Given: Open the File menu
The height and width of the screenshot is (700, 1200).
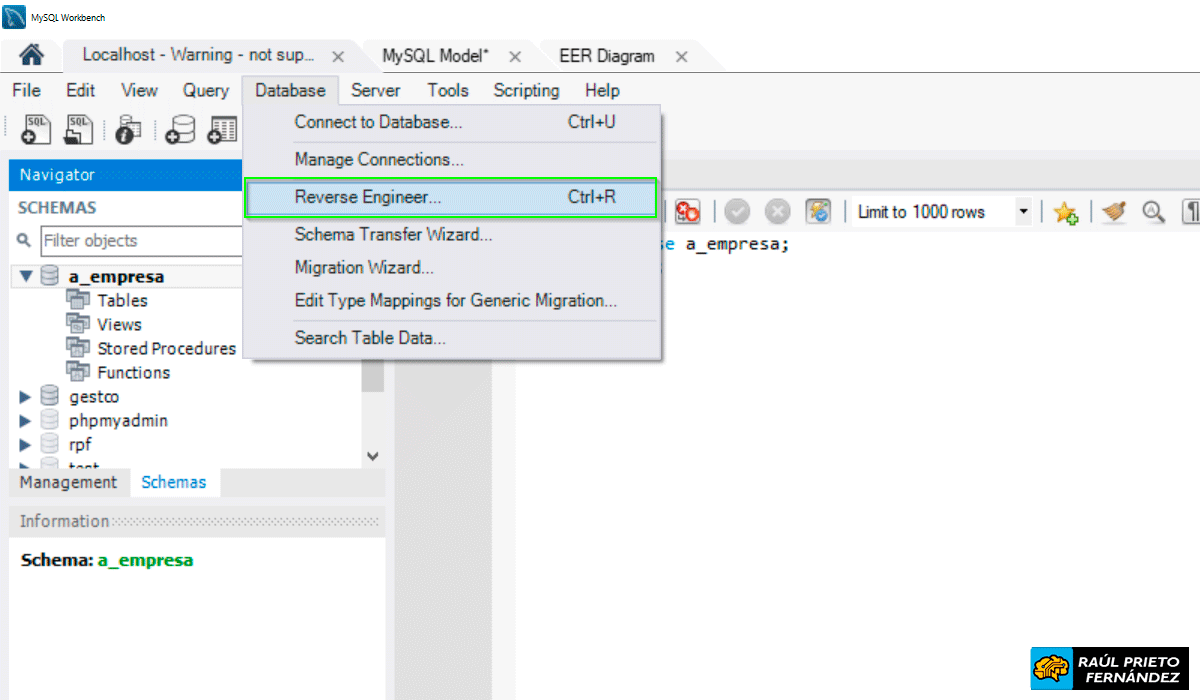Looking at the screenshot, I should tap(26, 90).
